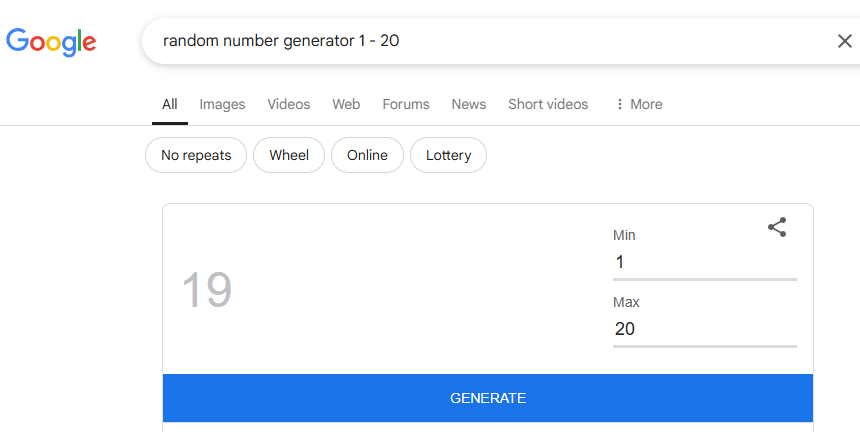The height and width of the screenshot is (432, 860).
Task: Go to the News tab
Action: 468,104
